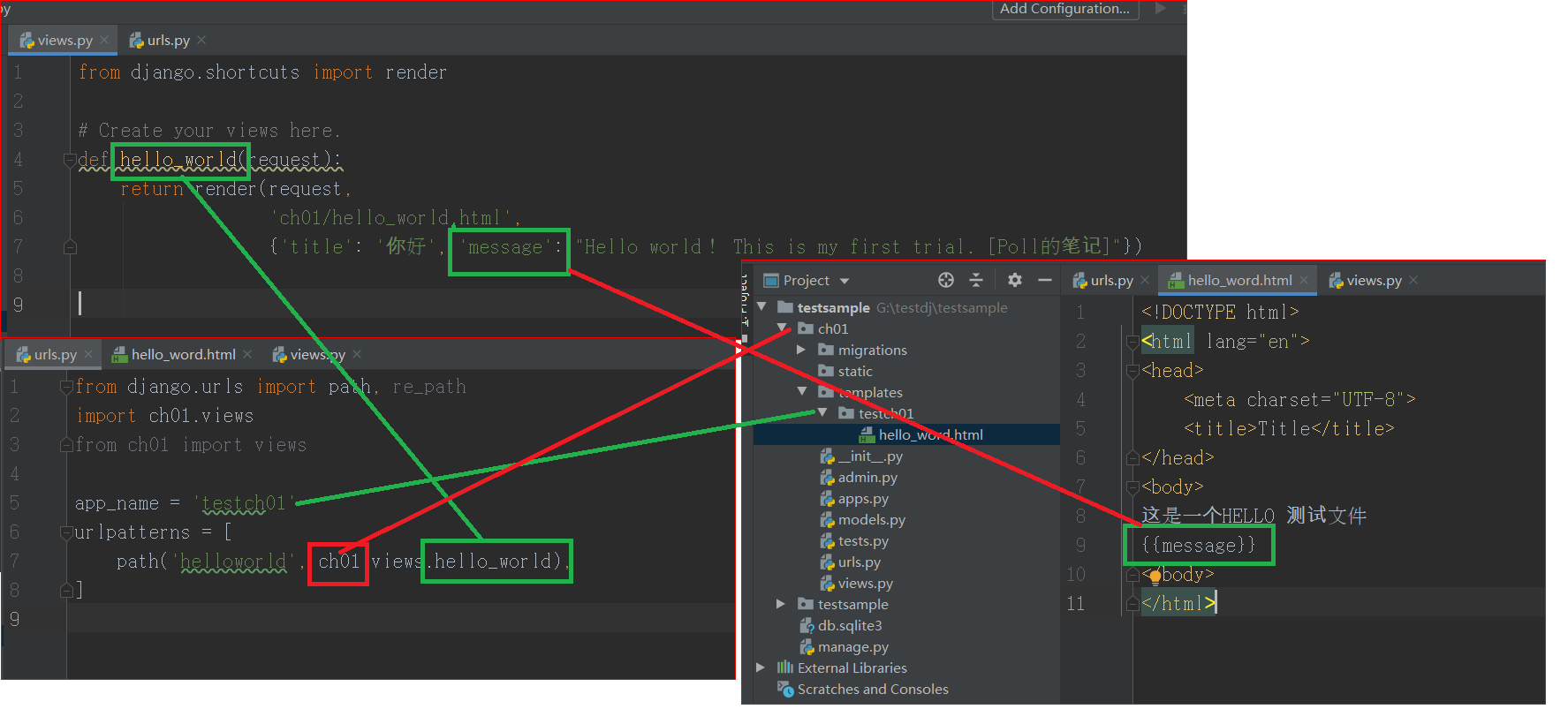
Task: Fold the head tag in hello_word.html
Action: click(1132, 371)
